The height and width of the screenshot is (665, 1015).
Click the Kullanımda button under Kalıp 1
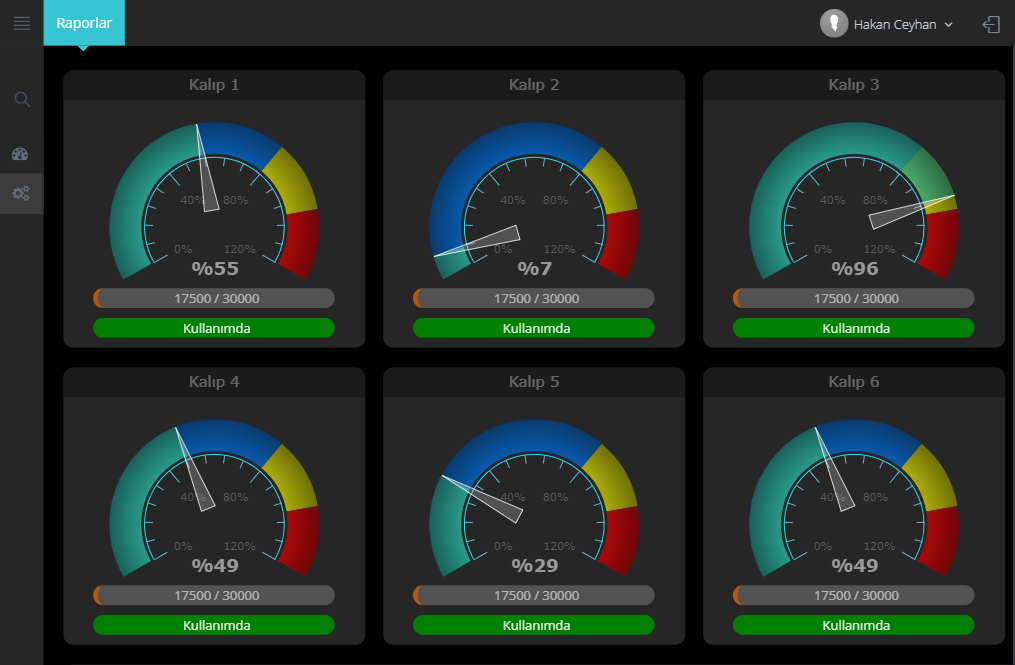[x=214, y=328]
